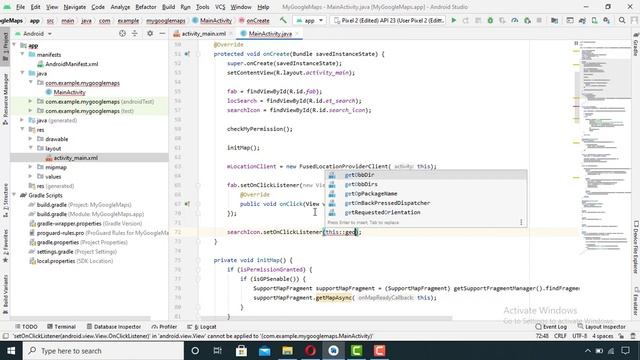The height and width of the screenshot is (360, 640).
Task: Open the AVD Manager phone icon
Action: tap(594, 20)
